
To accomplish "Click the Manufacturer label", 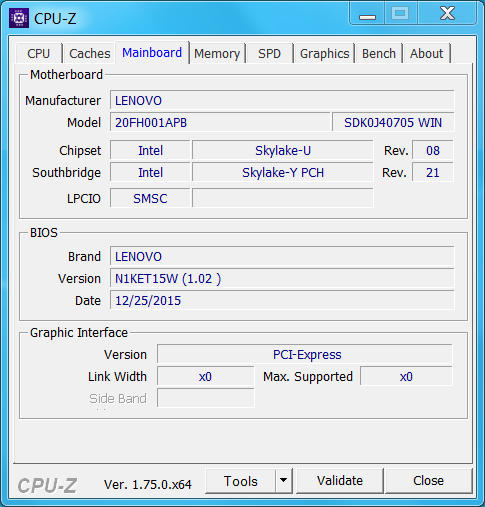I will tap(63, 100).
